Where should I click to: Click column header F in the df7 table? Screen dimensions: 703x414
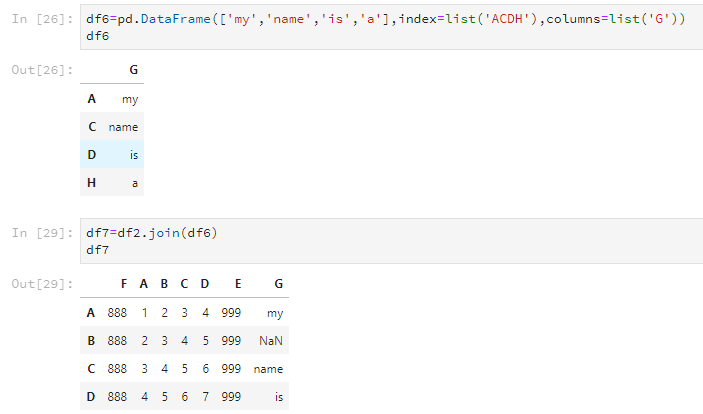pyautogui.click(x=123, y=283)
